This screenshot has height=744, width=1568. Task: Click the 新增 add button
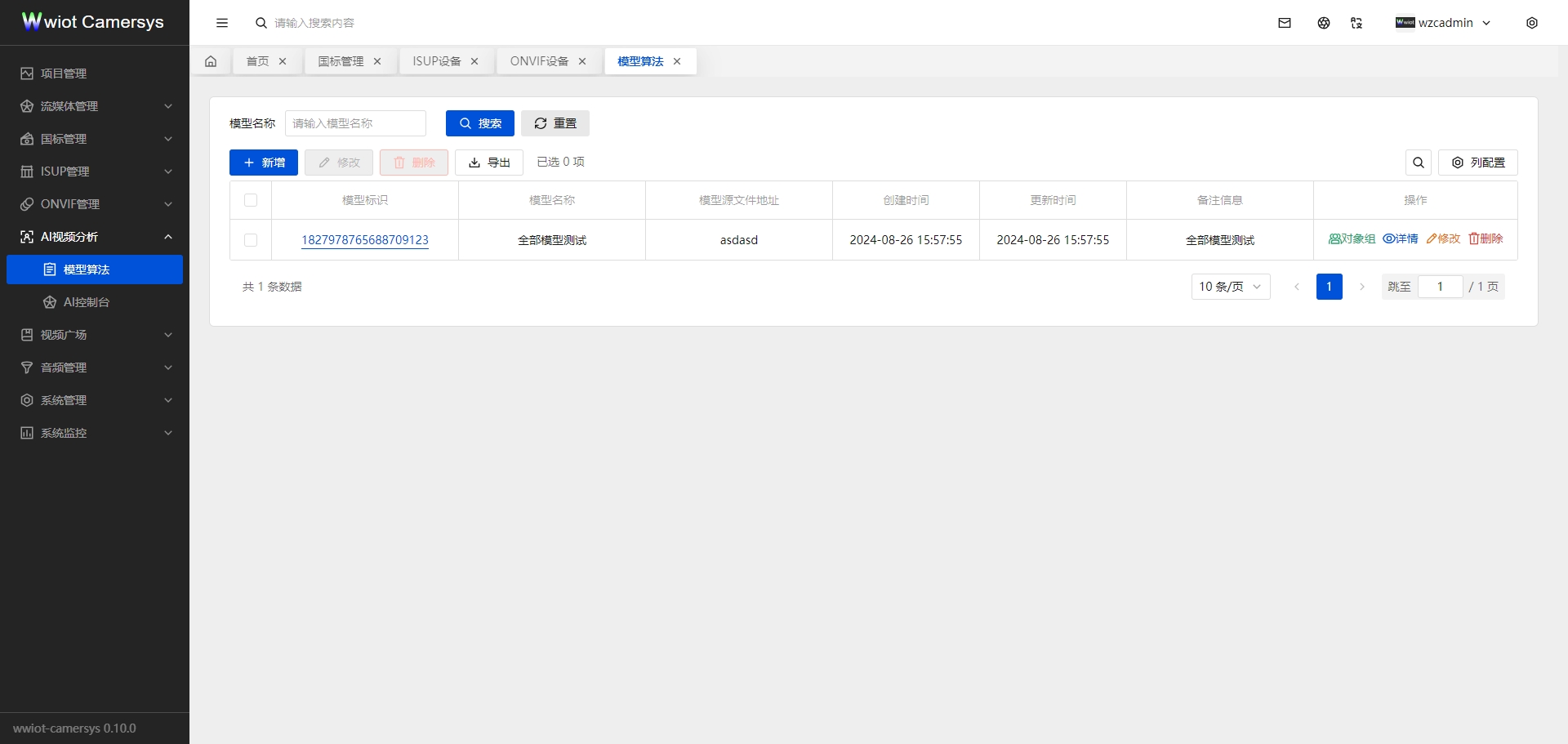pos(263,163)
